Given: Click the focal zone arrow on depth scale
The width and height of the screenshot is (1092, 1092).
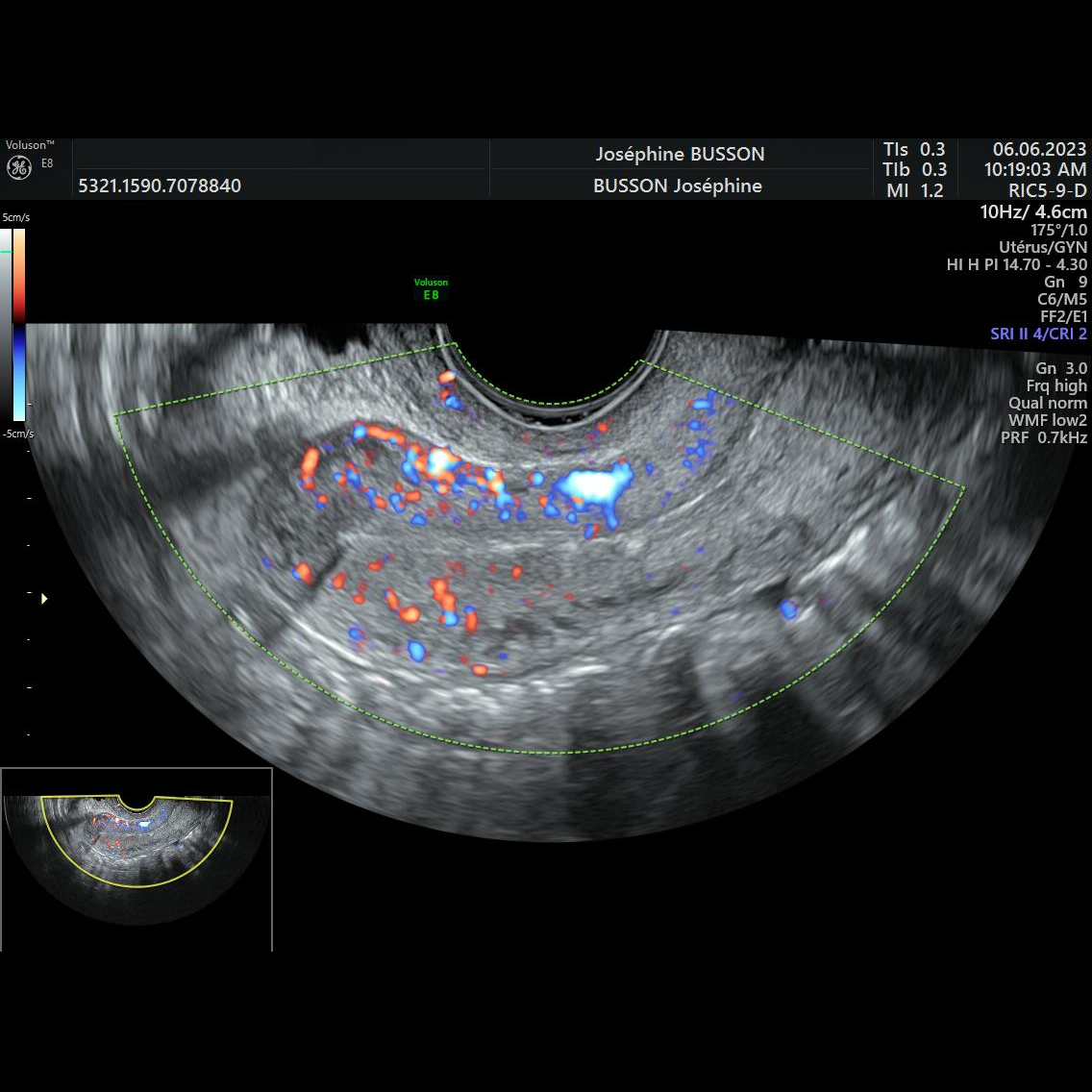Looking at the screenshot, I should [x=44, y=599].
